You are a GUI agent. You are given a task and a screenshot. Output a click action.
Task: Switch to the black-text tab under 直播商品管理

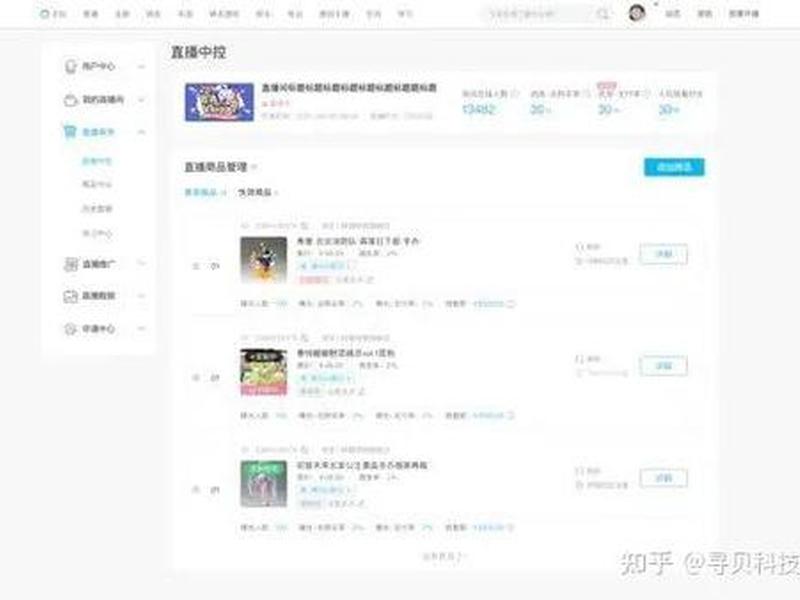click(258, 192)
